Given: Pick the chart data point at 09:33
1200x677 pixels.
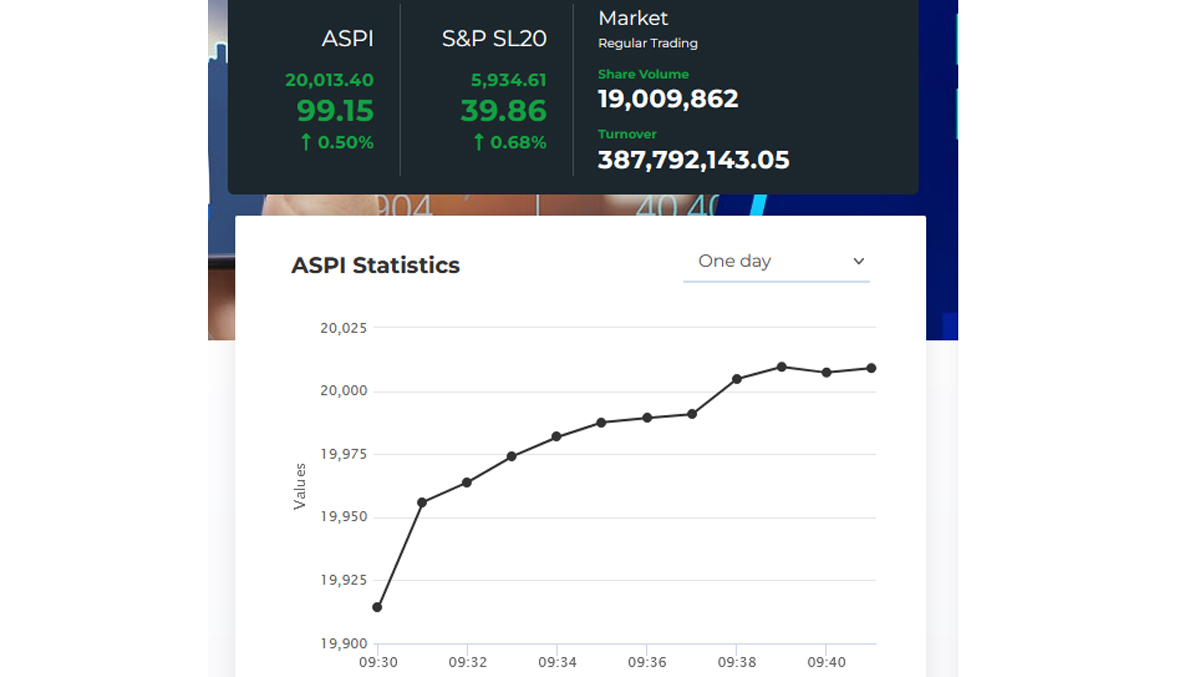Looking at the screenshot, I should click(x=512, y=456).
